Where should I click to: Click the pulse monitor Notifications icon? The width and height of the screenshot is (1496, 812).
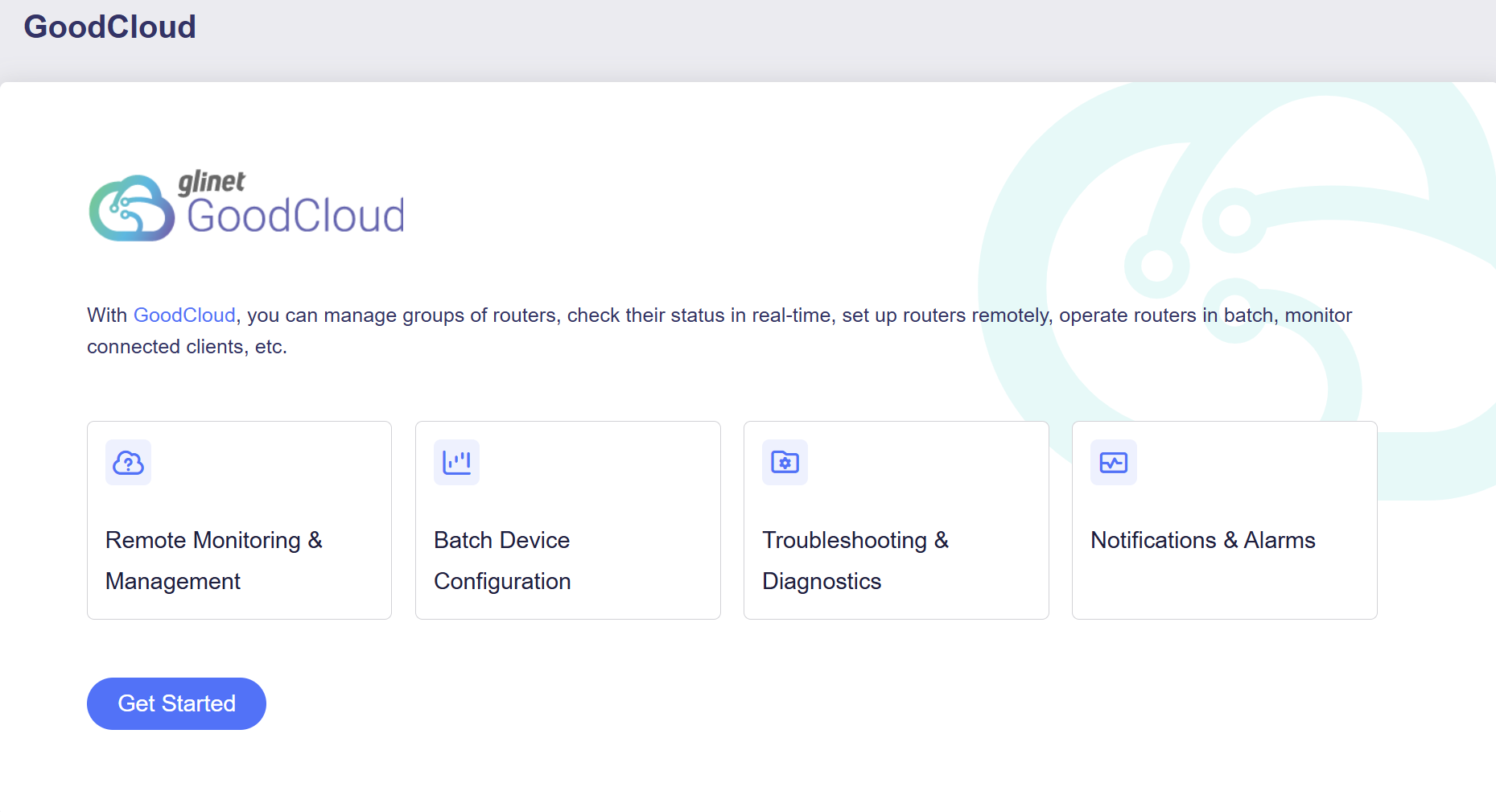1114,463
